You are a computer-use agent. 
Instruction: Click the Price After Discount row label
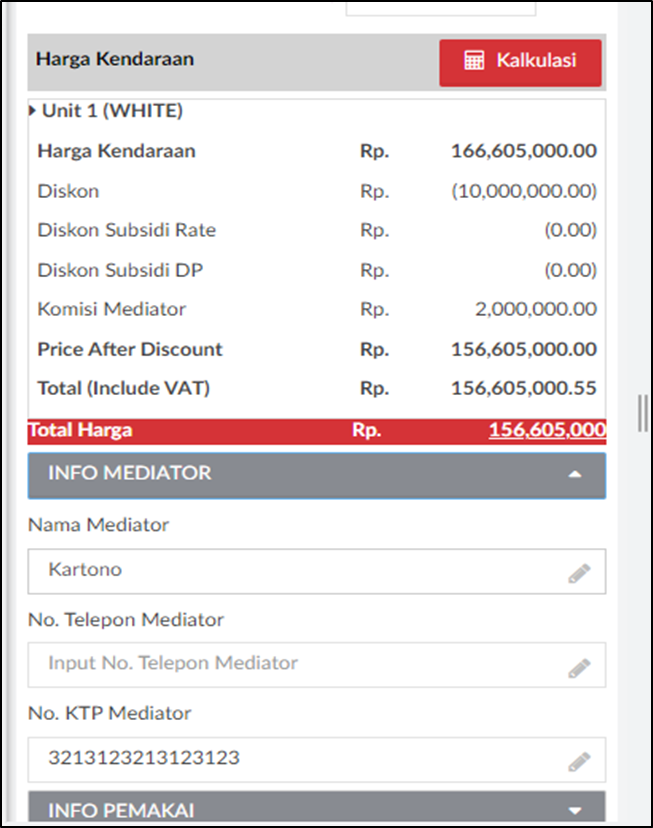click(130, 350)
